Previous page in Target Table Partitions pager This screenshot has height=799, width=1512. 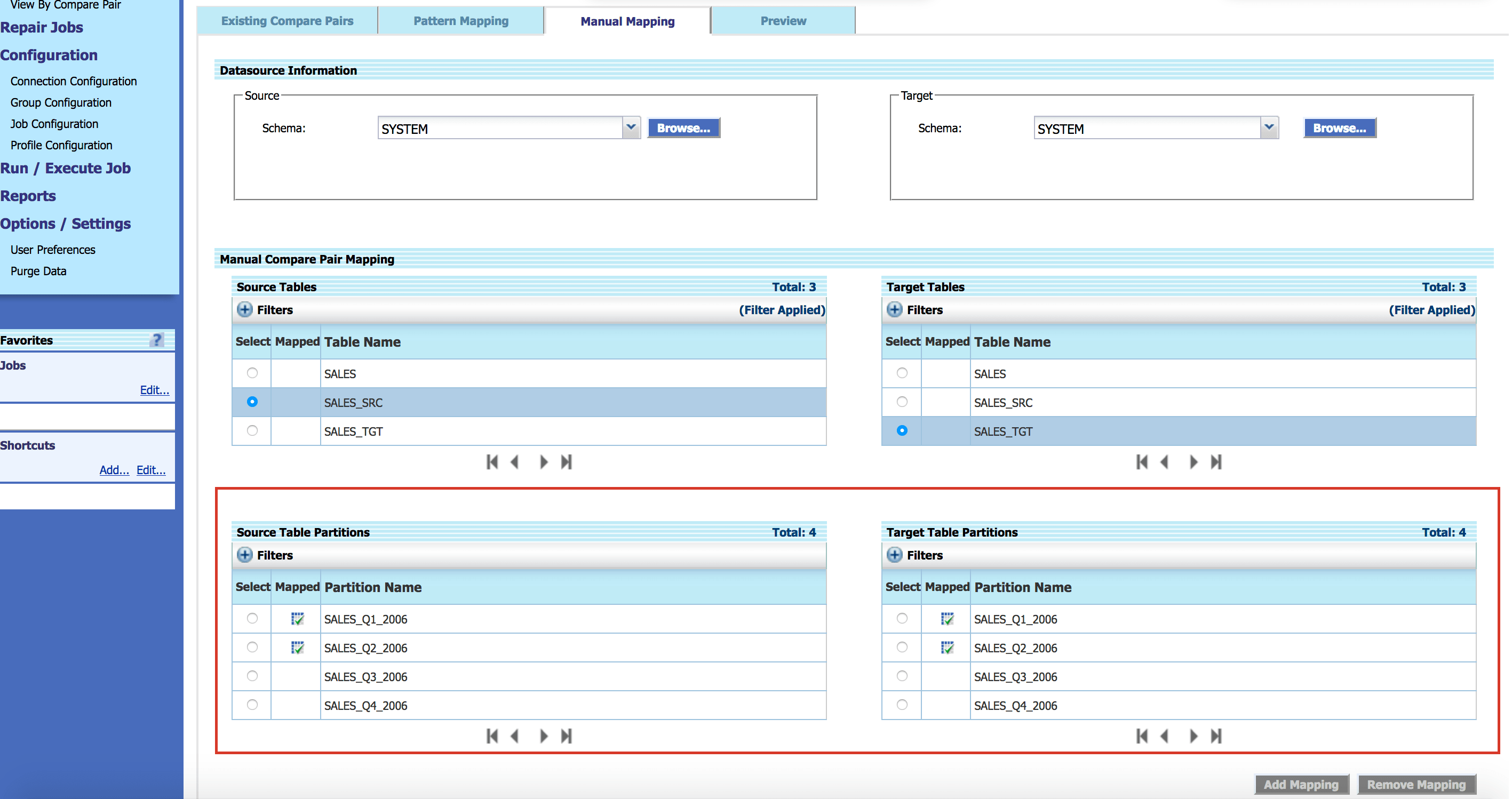pos(1165,736)
